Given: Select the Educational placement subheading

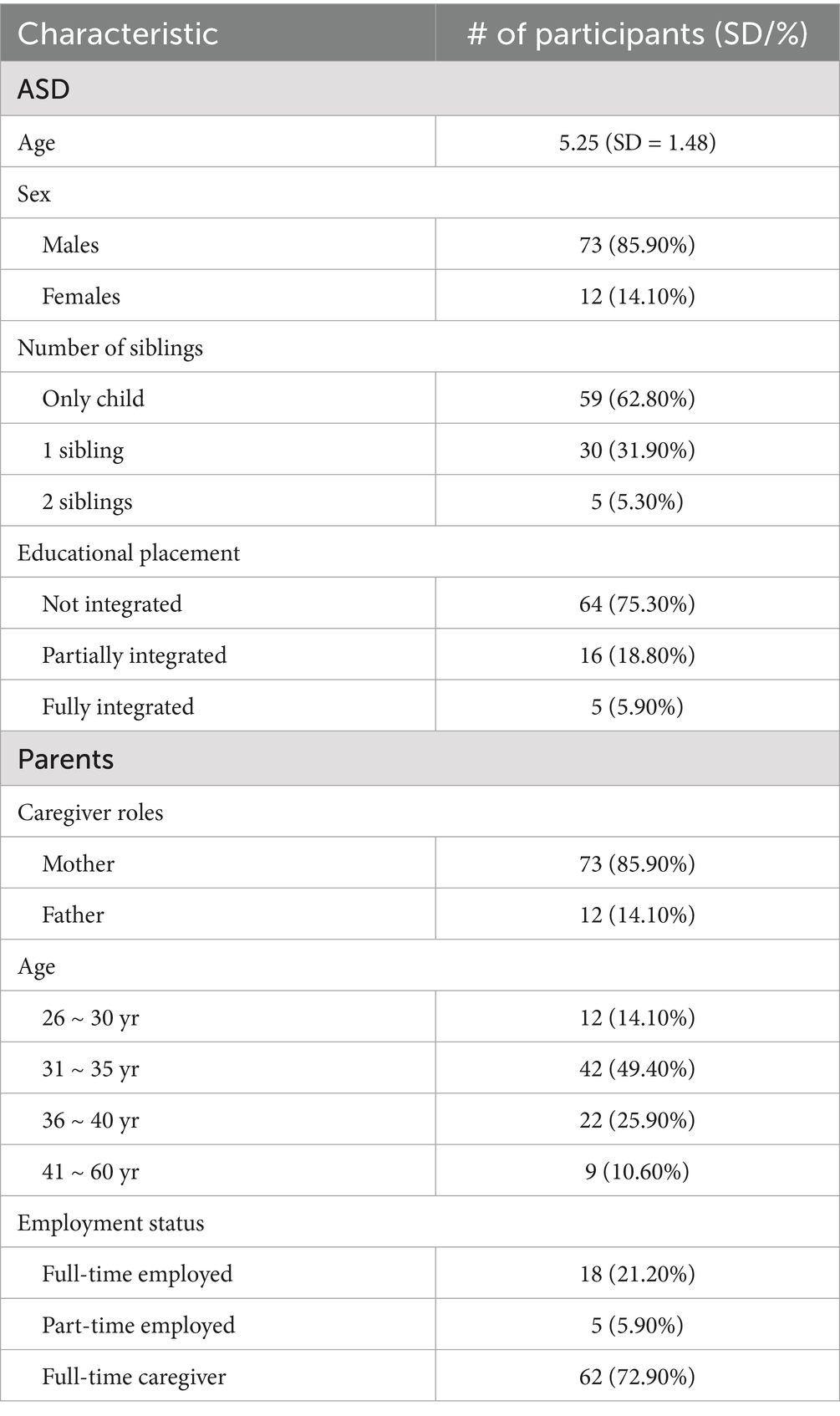Looking at the screenshot, I should [x=129, y=553].
